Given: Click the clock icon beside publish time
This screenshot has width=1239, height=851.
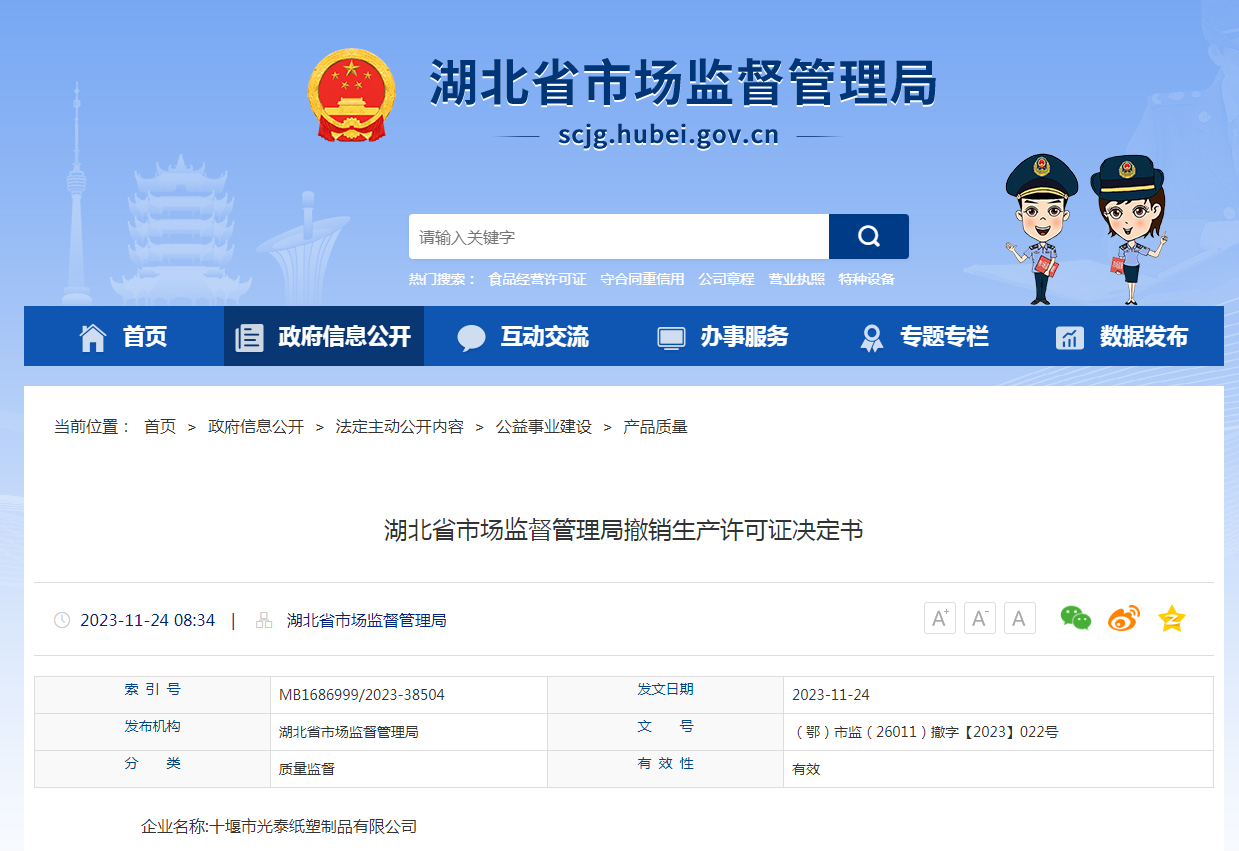Looking at the screenshot, I should pos(62,620).
